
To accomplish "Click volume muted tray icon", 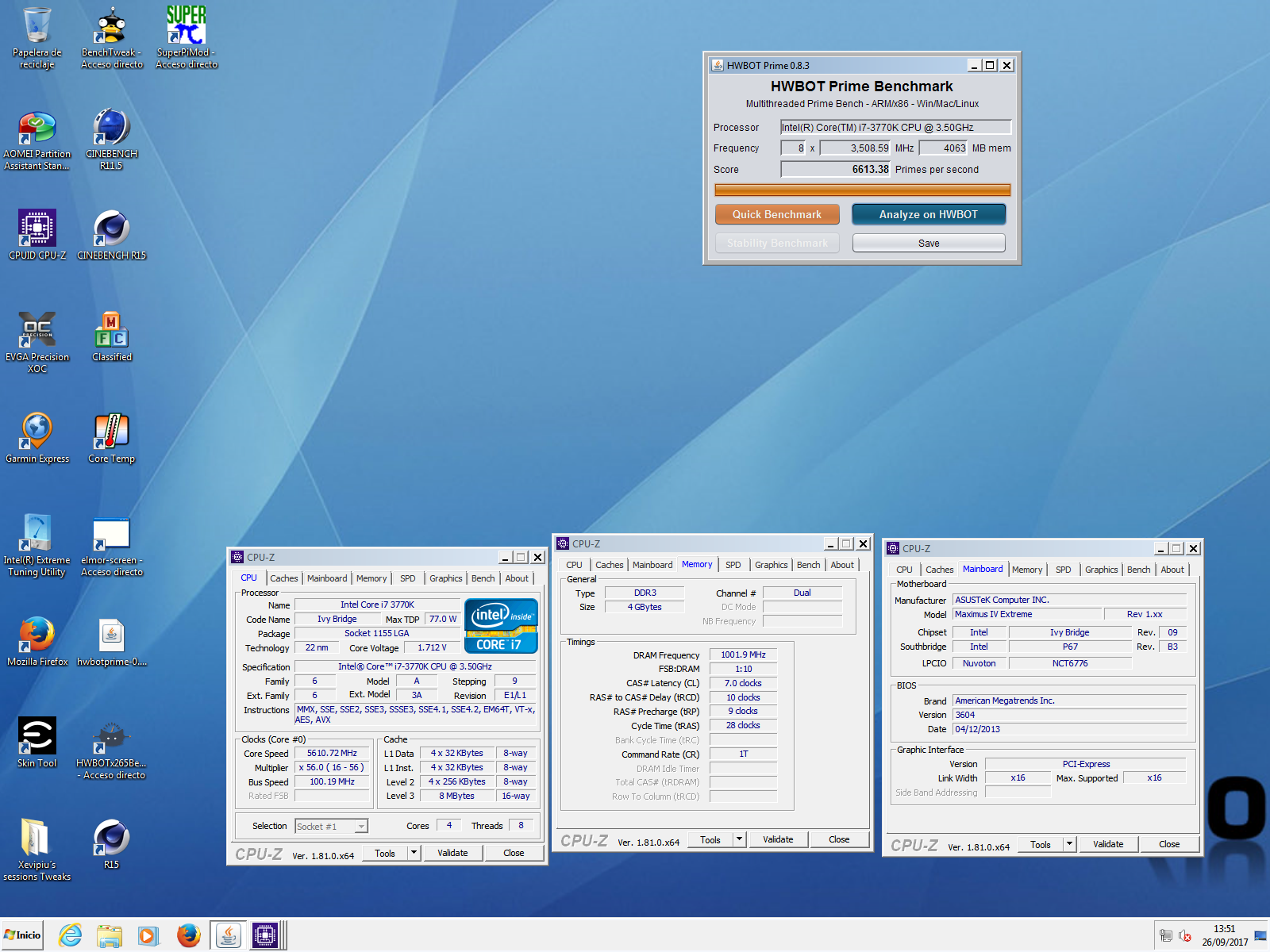I will [x=1185, y=936].
